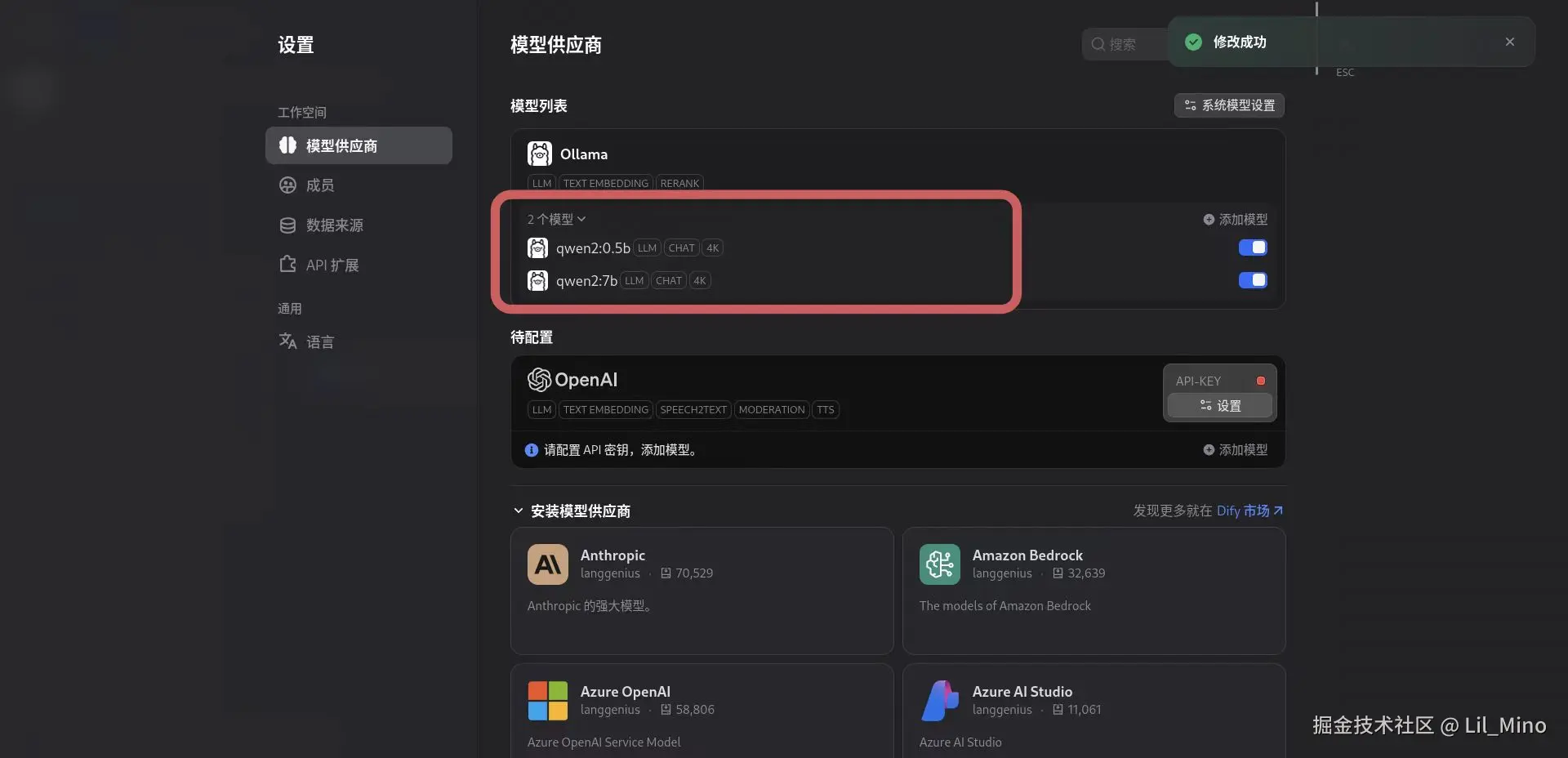Open OpenAI API-KEY 设置 button

click(x=1220, y=406)
